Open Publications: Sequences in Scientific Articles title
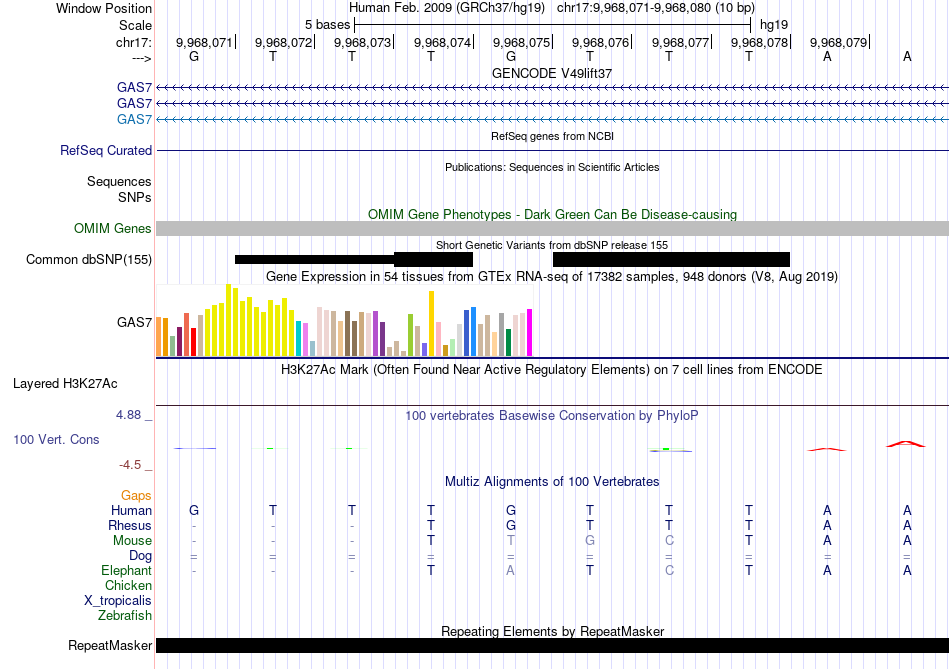The width and height of the screenshot is (950, 669). [552, 167]
